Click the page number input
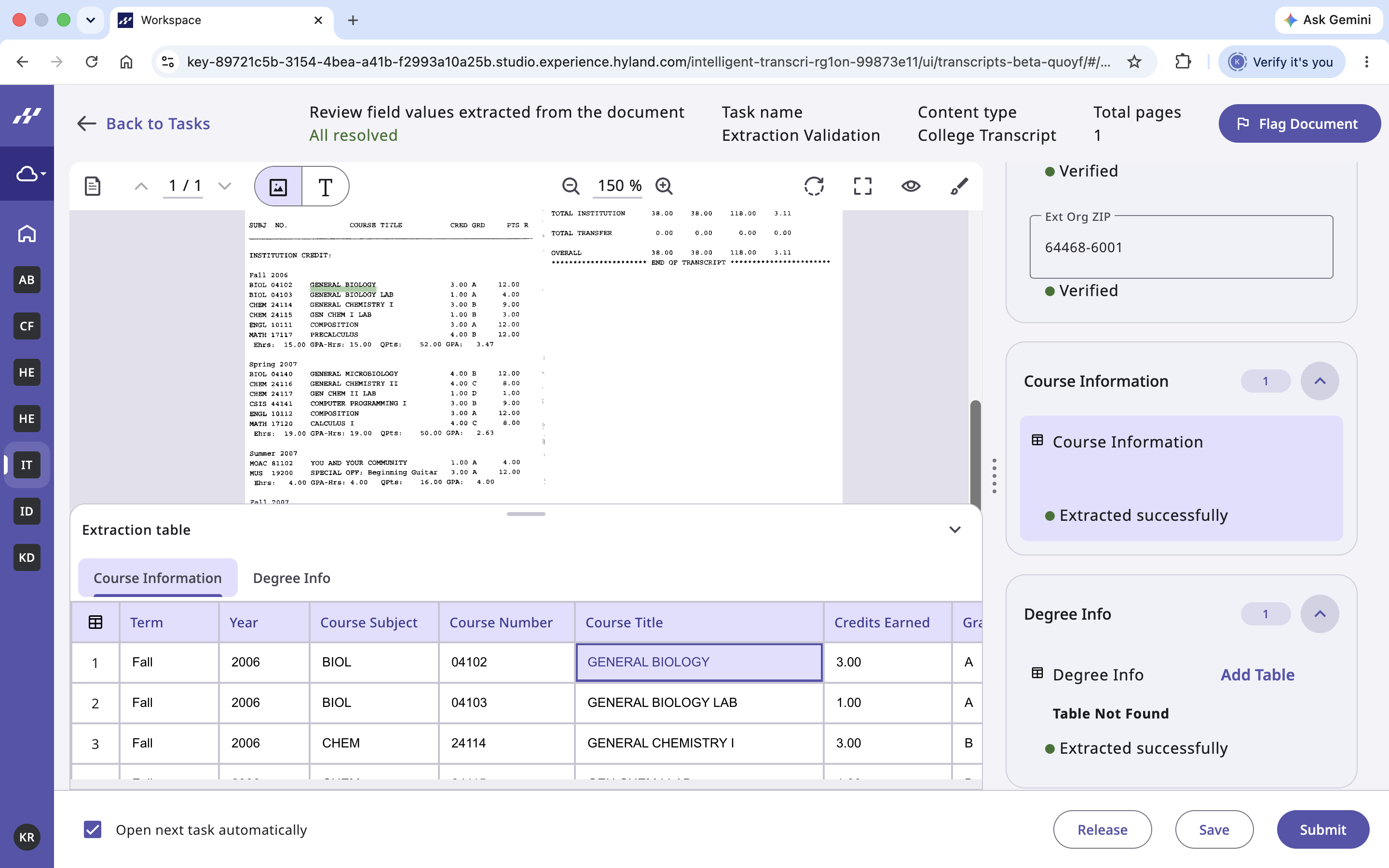1389x868 pixels. coord(183,186)
